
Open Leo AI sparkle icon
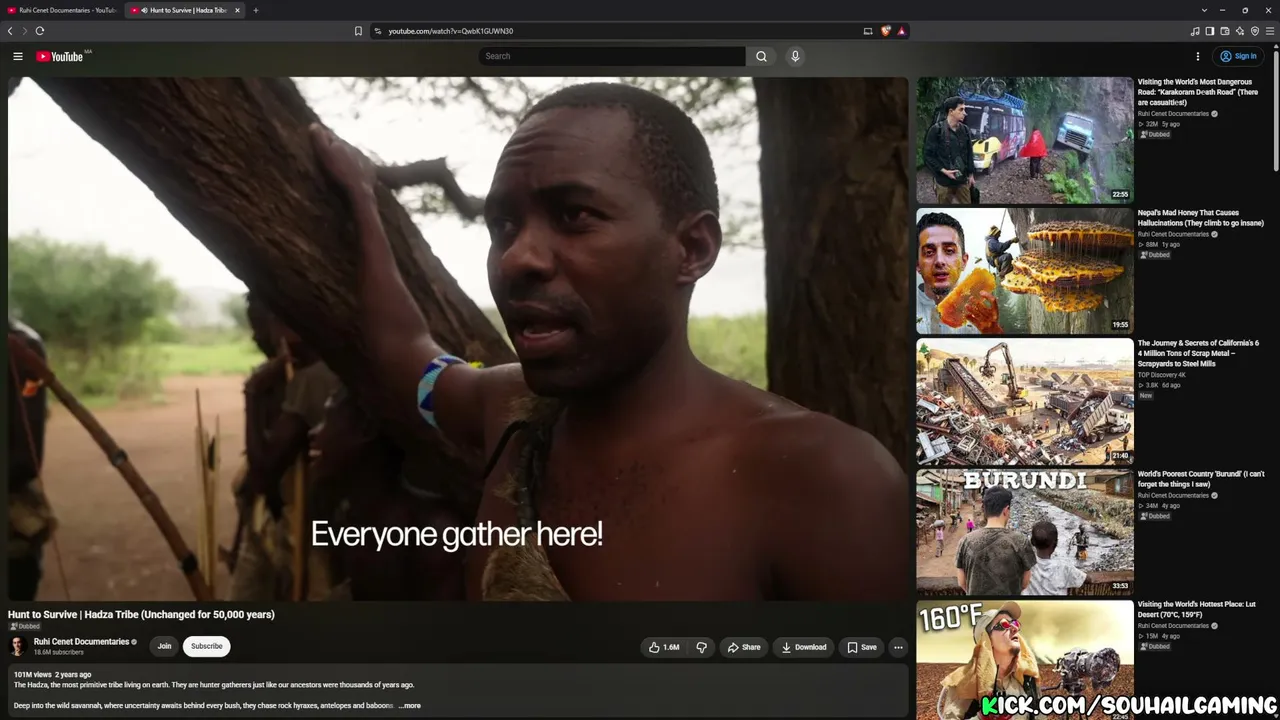pos(1240,31)
